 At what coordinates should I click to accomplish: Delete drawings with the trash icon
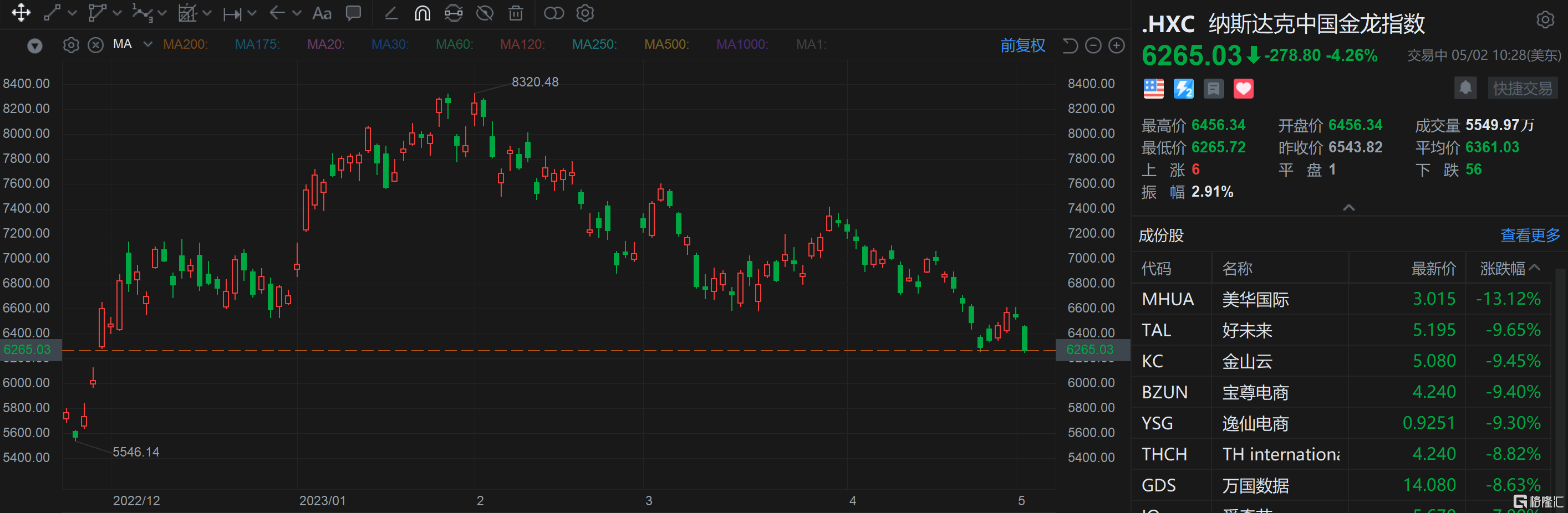(516, 13)
